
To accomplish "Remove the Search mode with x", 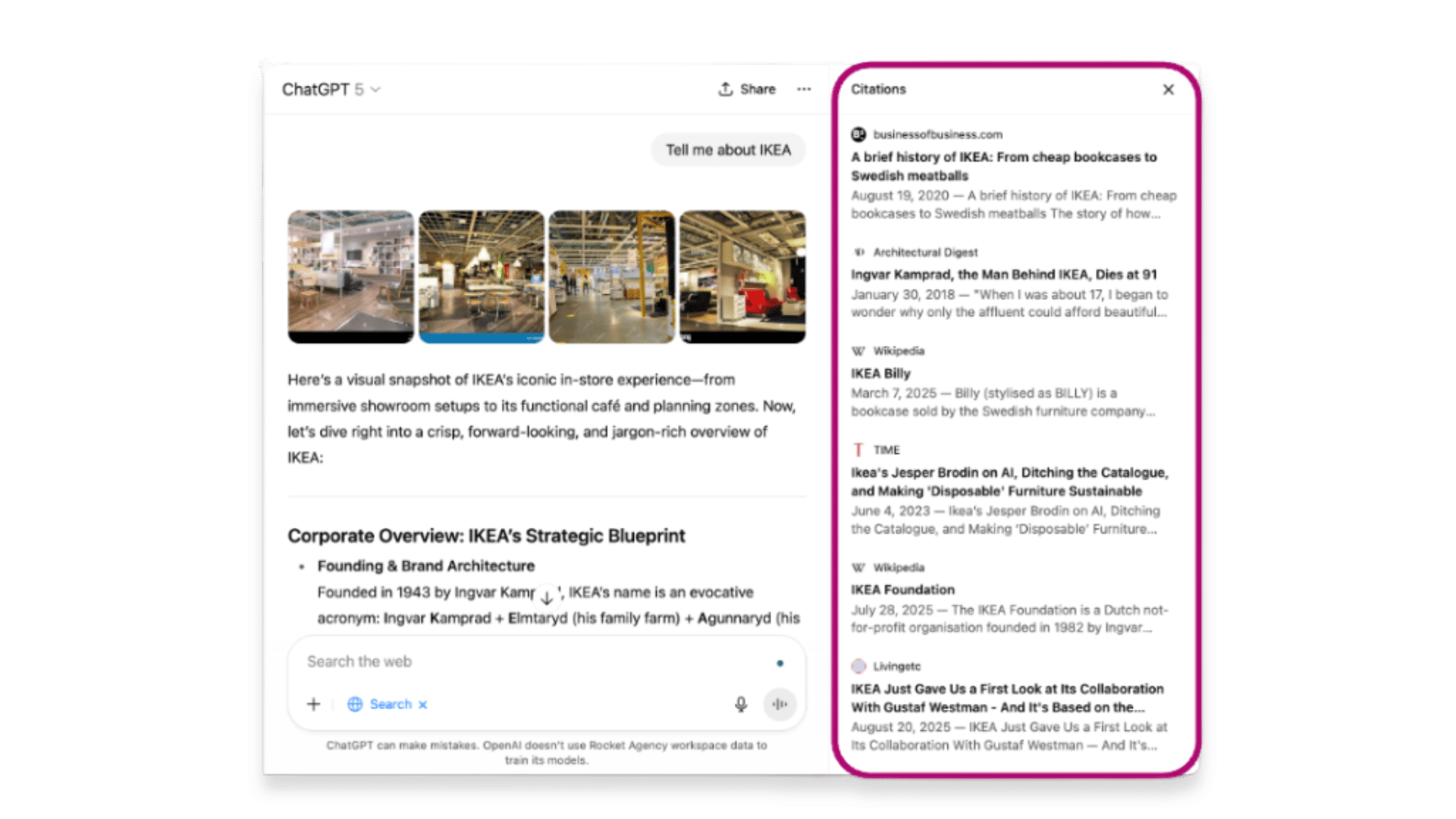I will [423, 704].
